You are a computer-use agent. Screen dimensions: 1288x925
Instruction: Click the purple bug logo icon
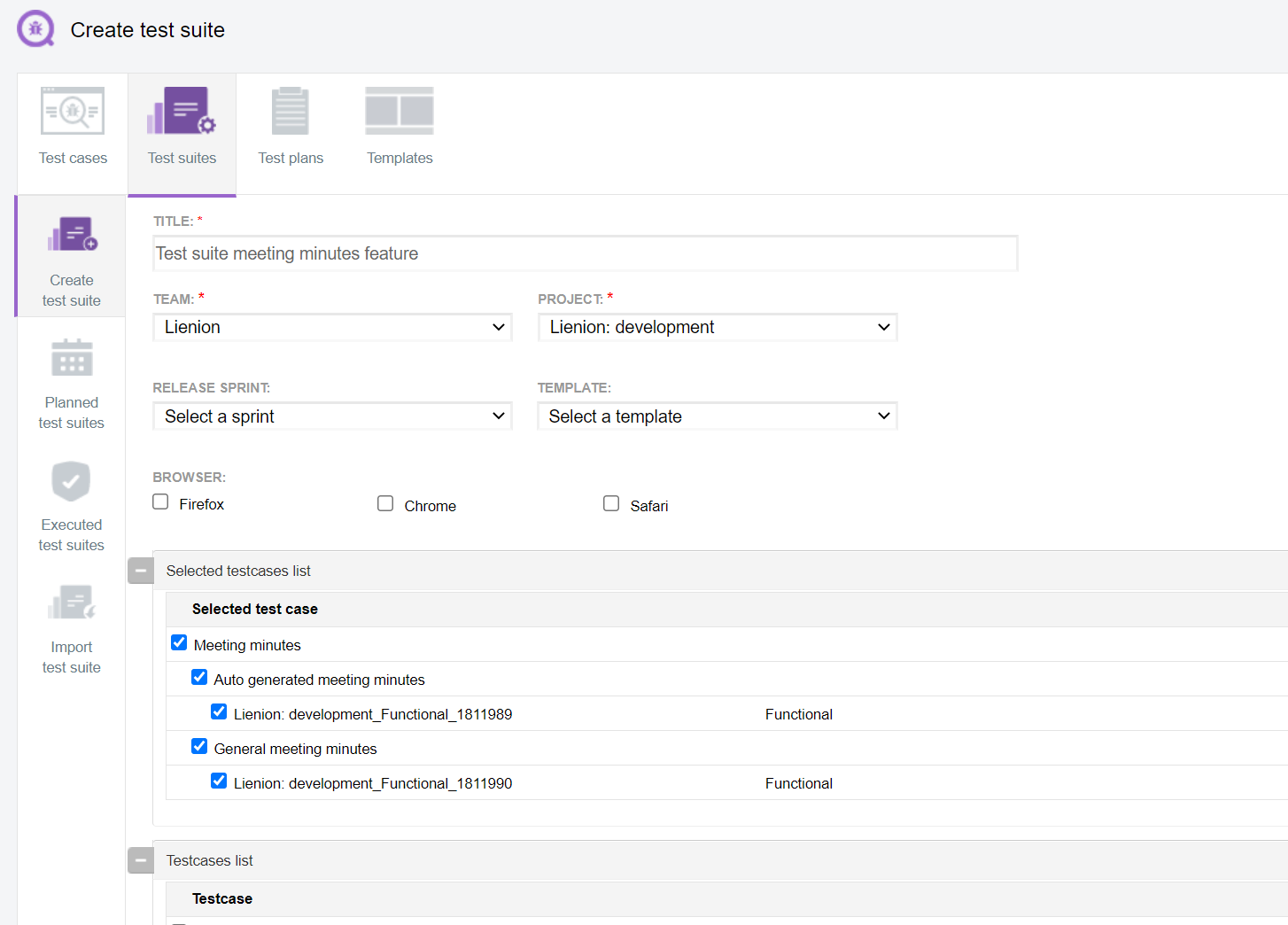pyautogui.click(x=35, y=29)
